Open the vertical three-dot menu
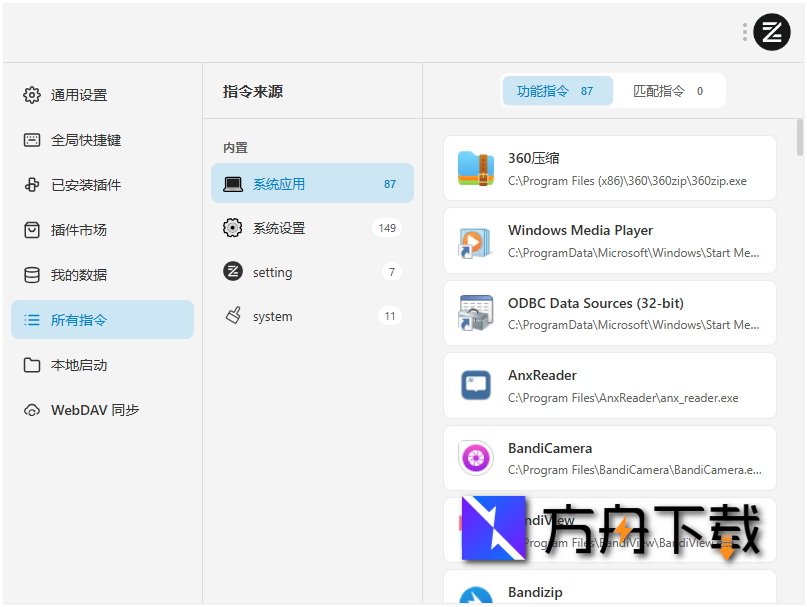Screen dimensions: 807x607 pos(744,31)
